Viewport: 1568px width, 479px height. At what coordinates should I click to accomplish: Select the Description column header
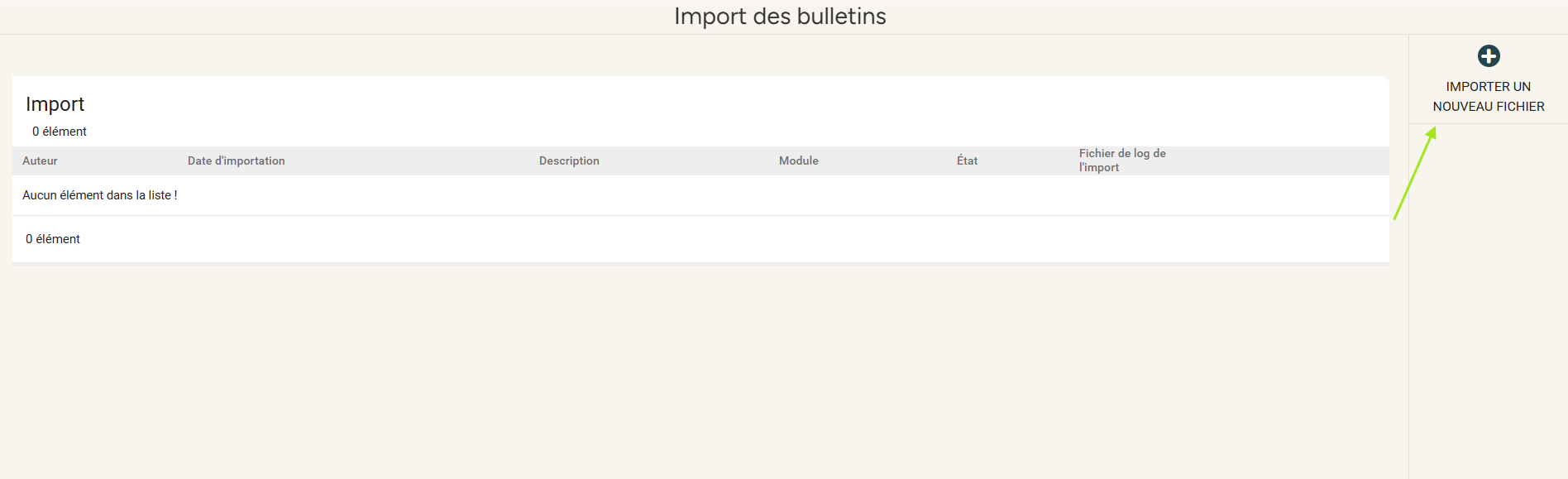pos(569,160)
